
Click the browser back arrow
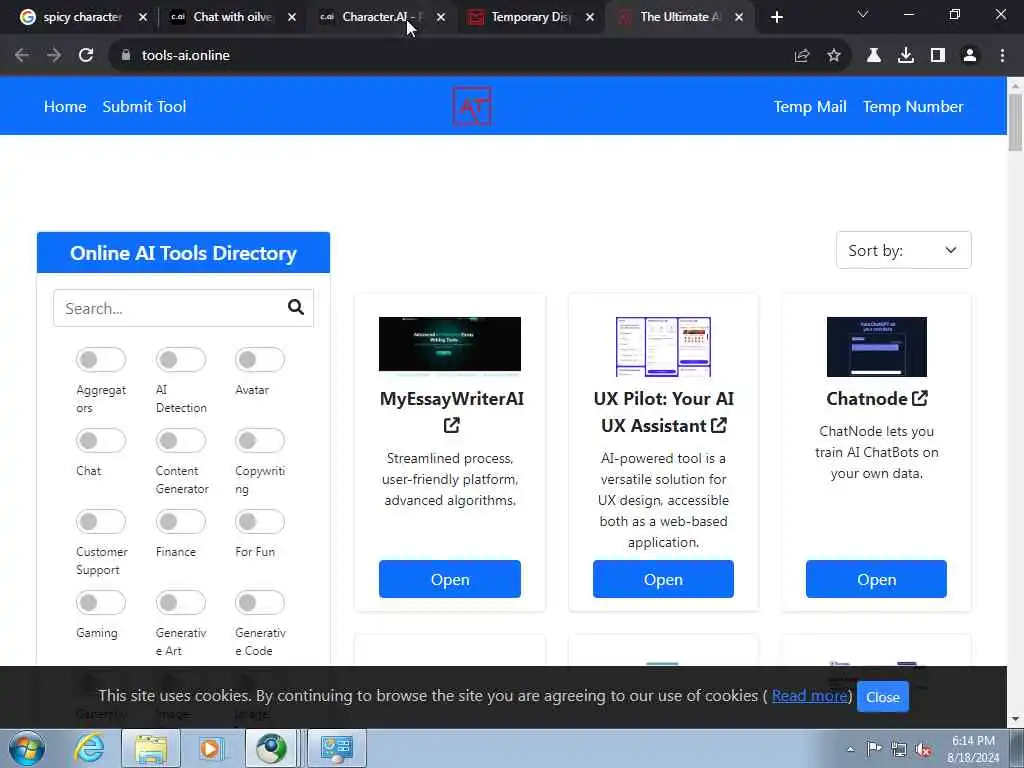tap(22, 56)
